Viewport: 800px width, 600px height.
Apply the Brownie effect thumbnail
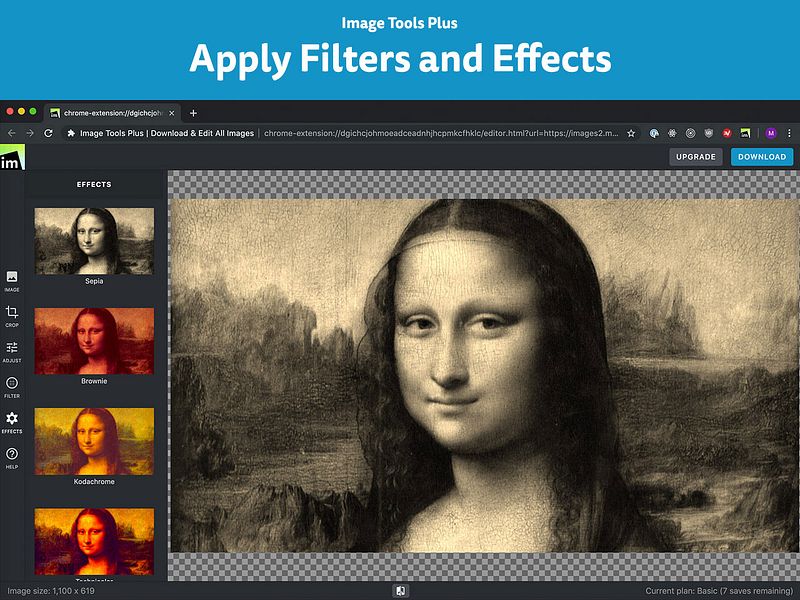pyautogui.click(x=94, y=341)
